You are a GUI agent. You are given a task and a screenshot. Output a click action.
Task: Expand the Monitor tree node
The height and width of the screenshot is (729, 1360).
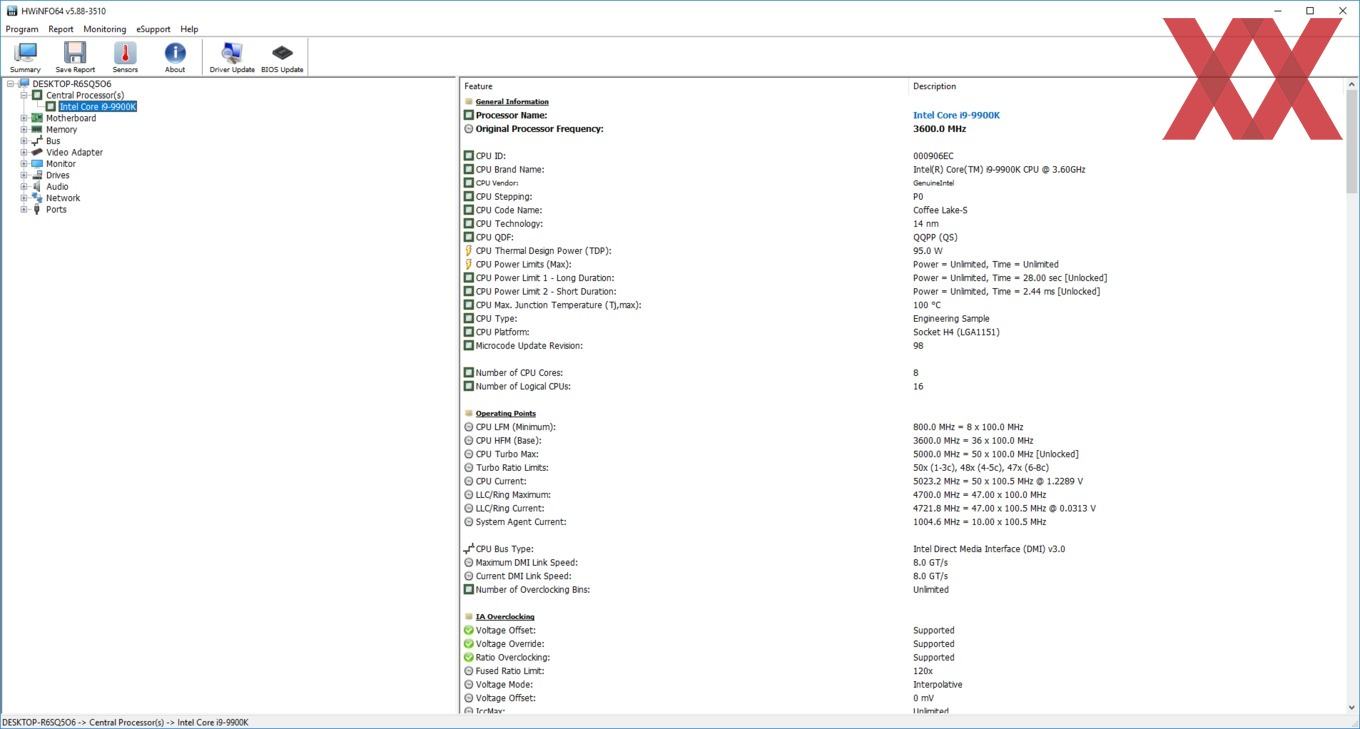pyautogui.click(x=24, y=164)
